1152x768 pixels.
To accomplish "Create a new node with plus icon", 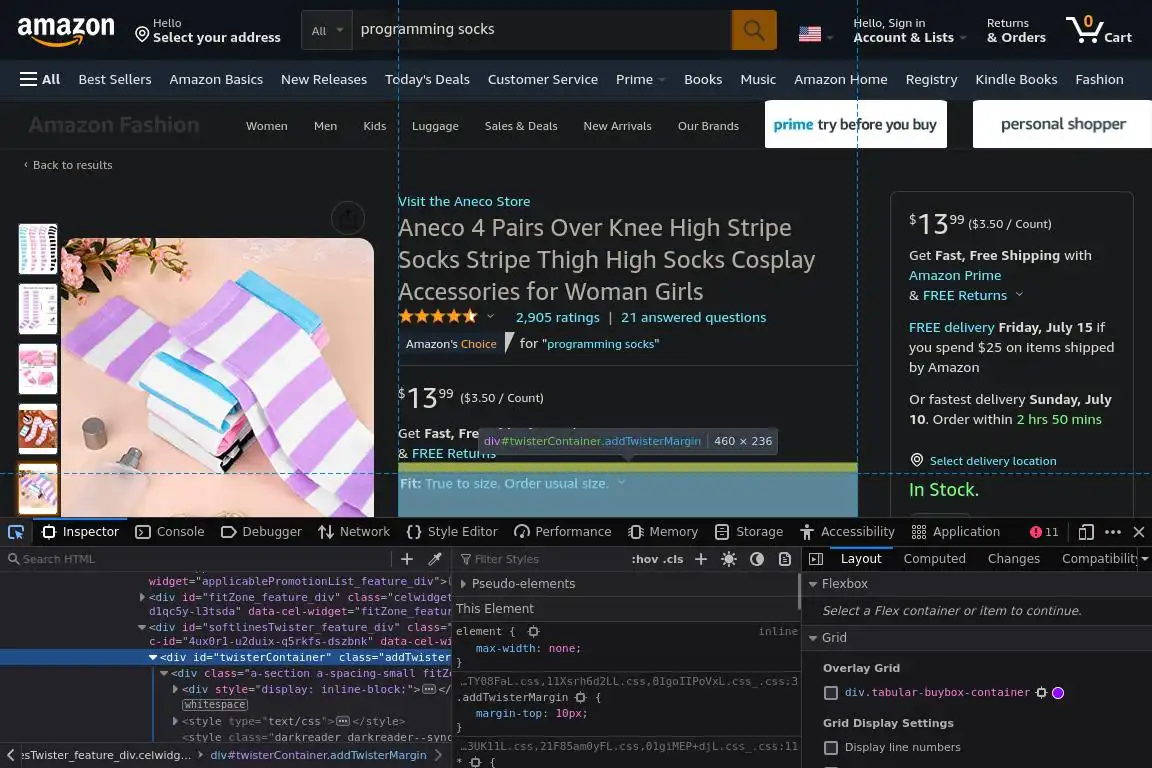I will [406, 559].
